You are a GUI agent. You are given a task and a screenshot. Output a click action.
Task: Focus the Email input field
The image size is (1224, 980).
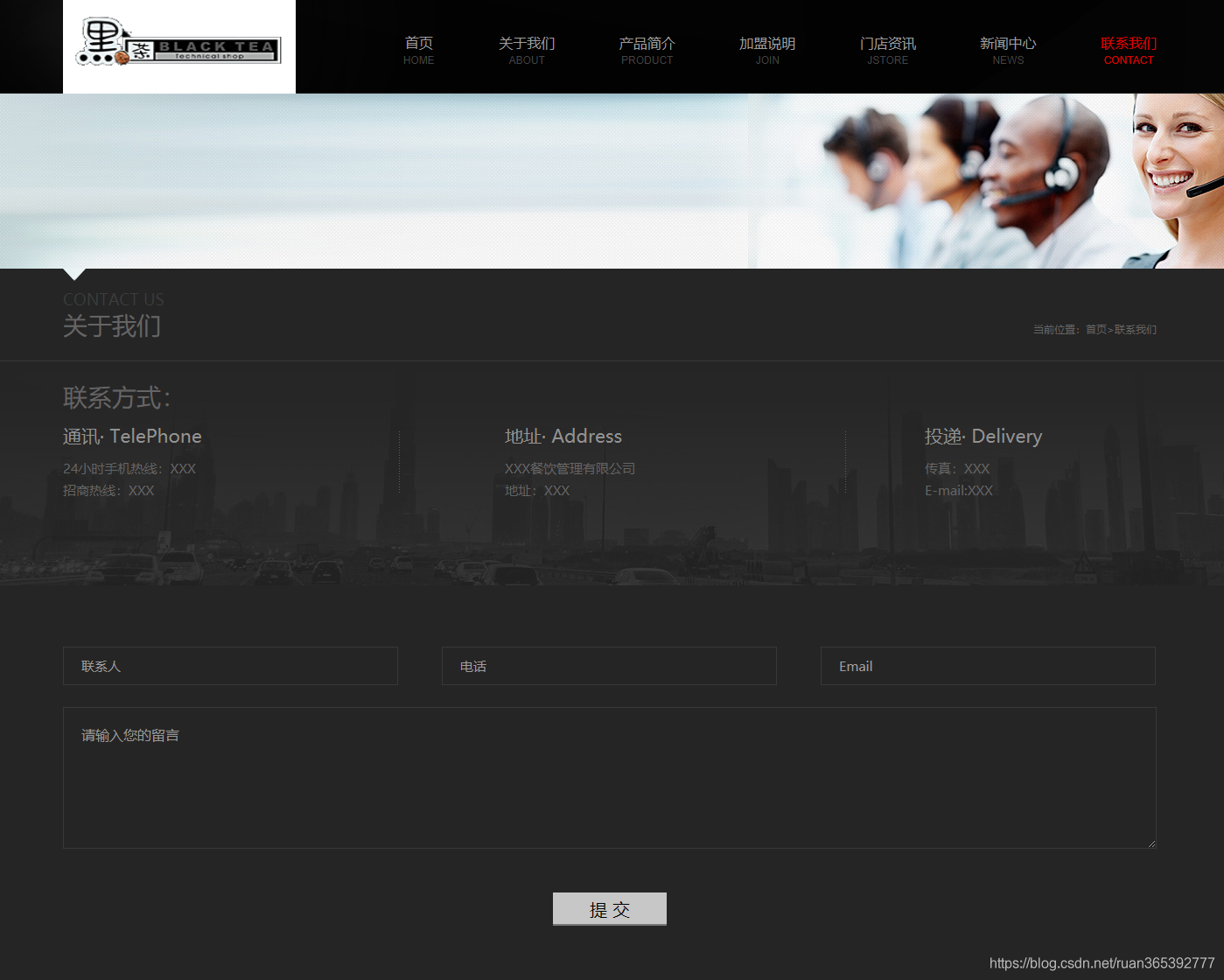coord(988,666)
